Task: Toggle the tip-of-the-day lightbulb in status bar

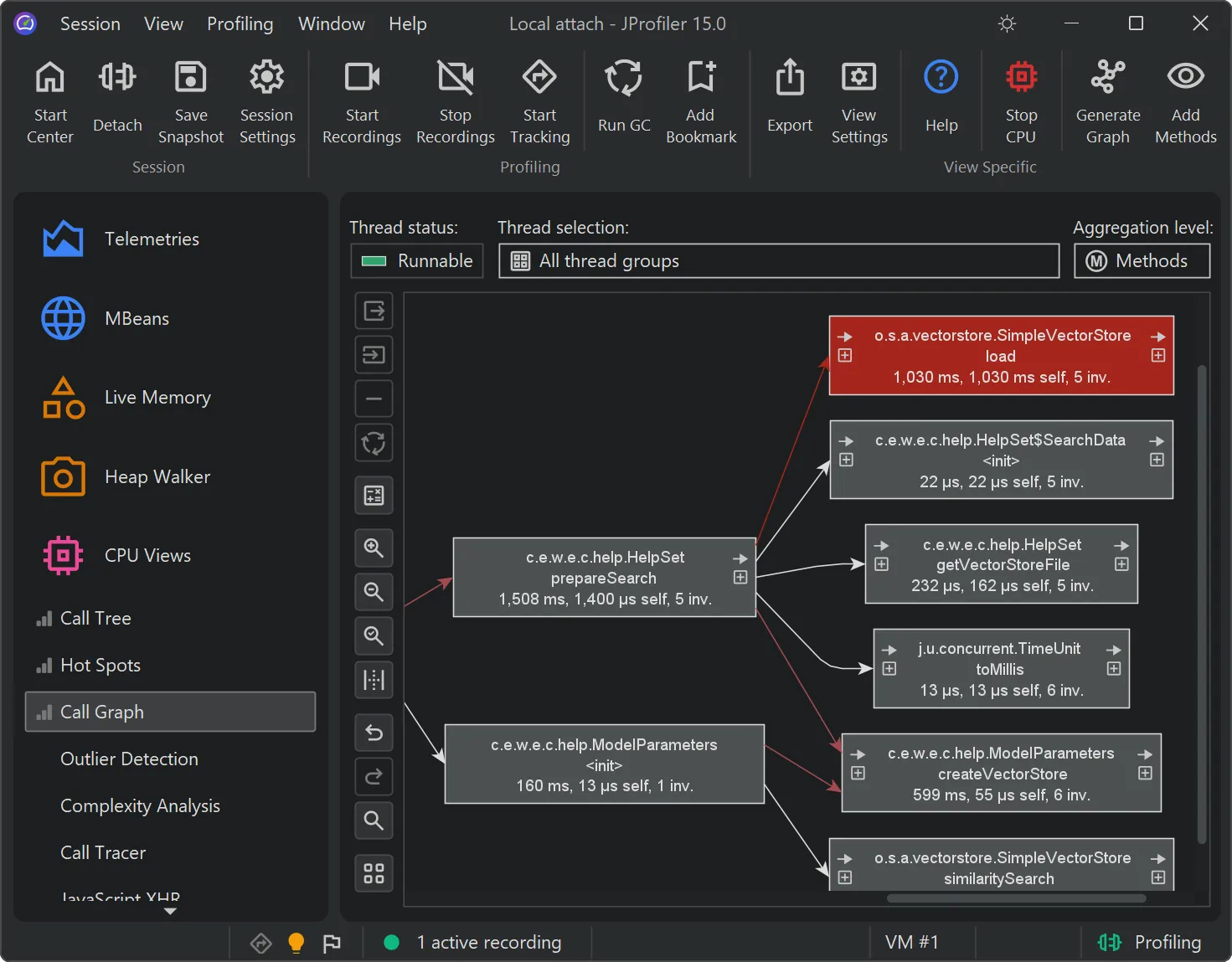Action: click(x=296, y=942)
